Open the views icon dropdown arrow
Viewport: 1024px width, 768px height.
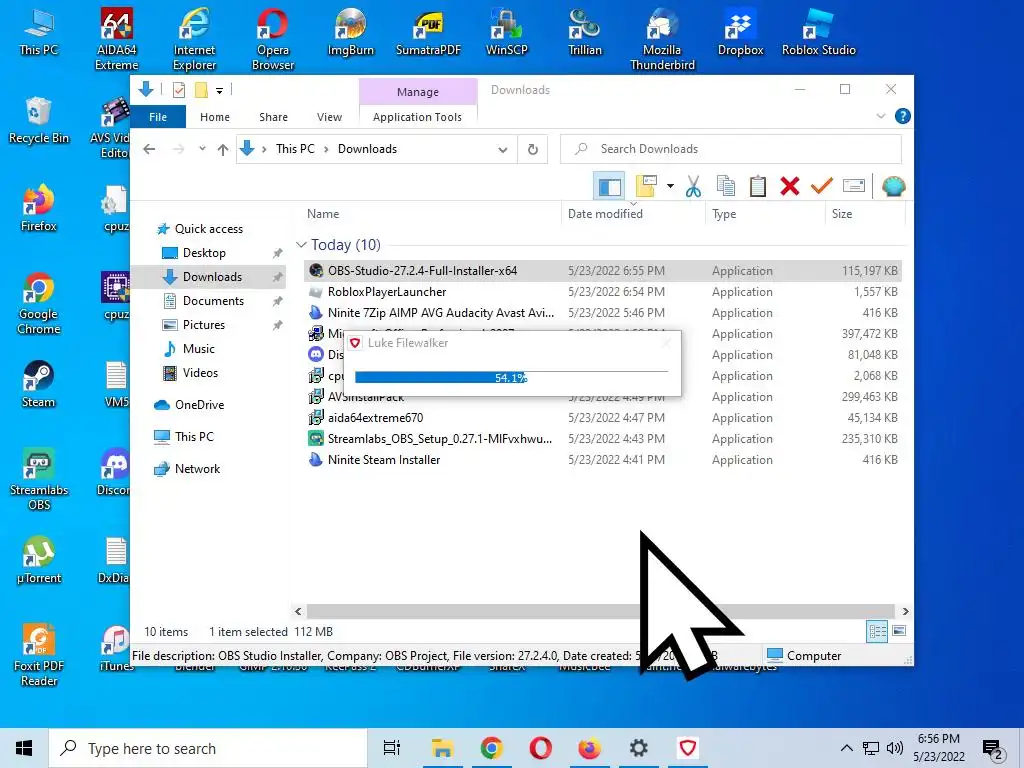[x=670, y=187]
